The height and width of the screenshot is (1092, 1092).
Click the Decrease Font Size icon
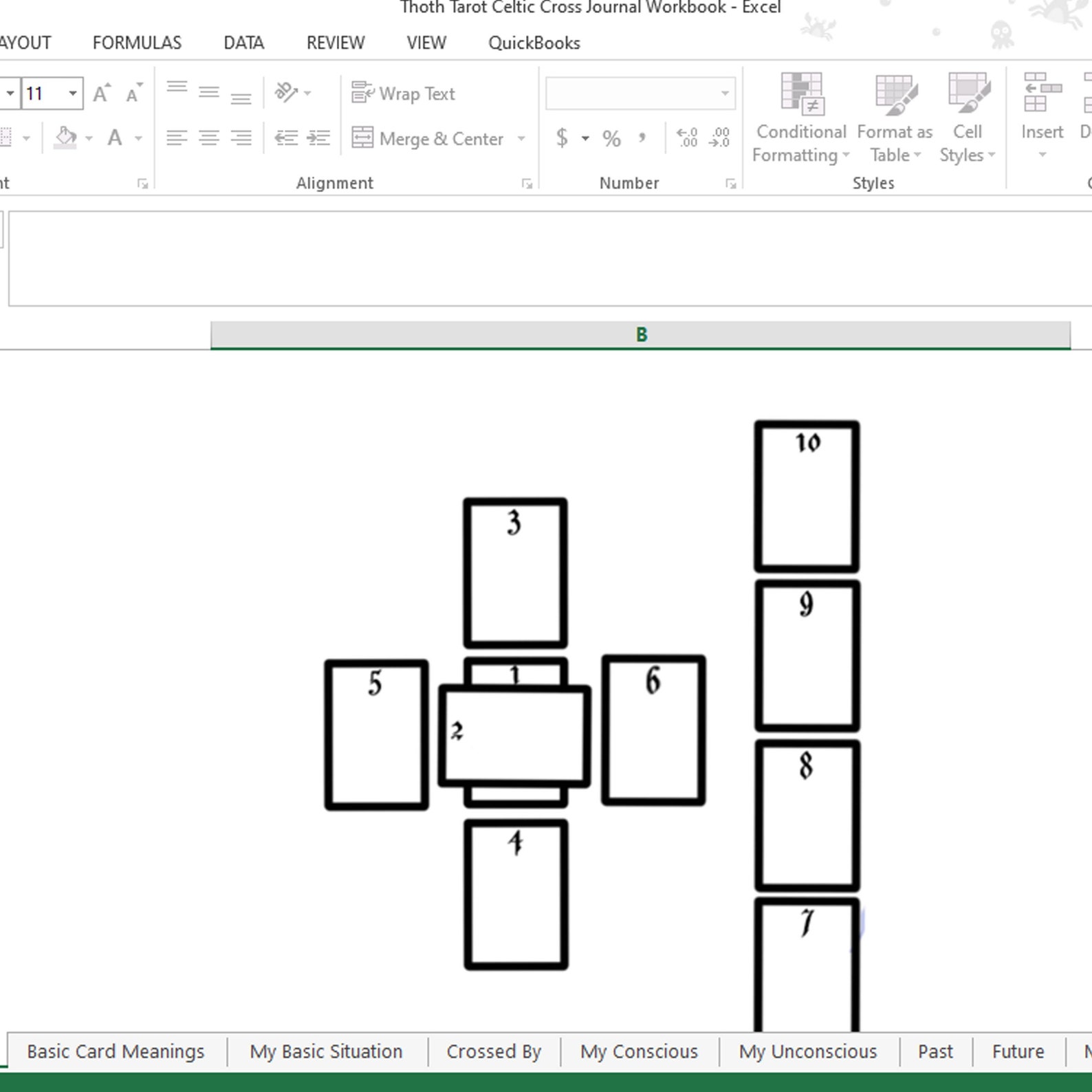[133, 93]
